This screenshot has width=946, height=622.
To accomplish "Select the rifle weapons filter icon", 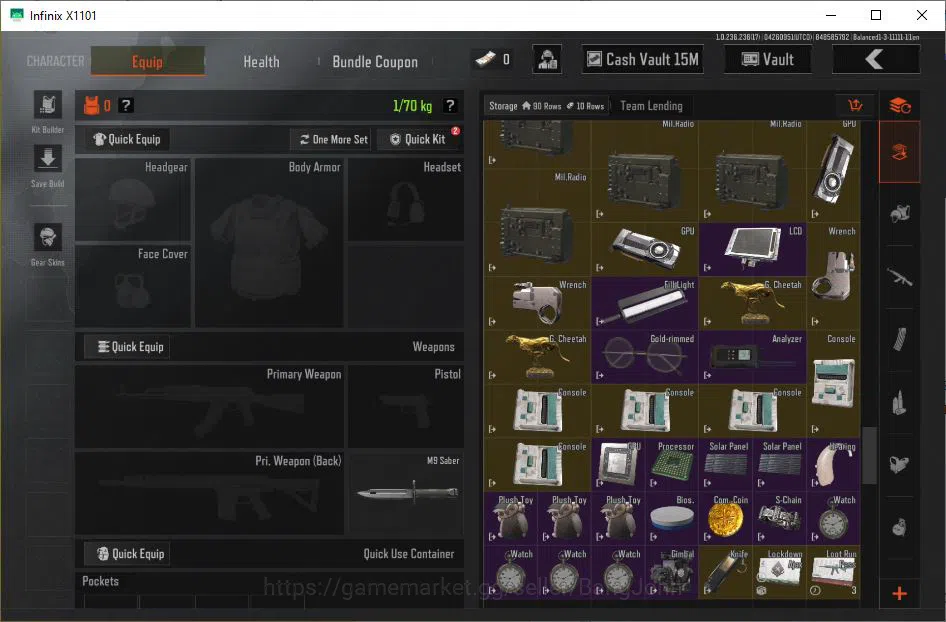I will click(900, 277).
